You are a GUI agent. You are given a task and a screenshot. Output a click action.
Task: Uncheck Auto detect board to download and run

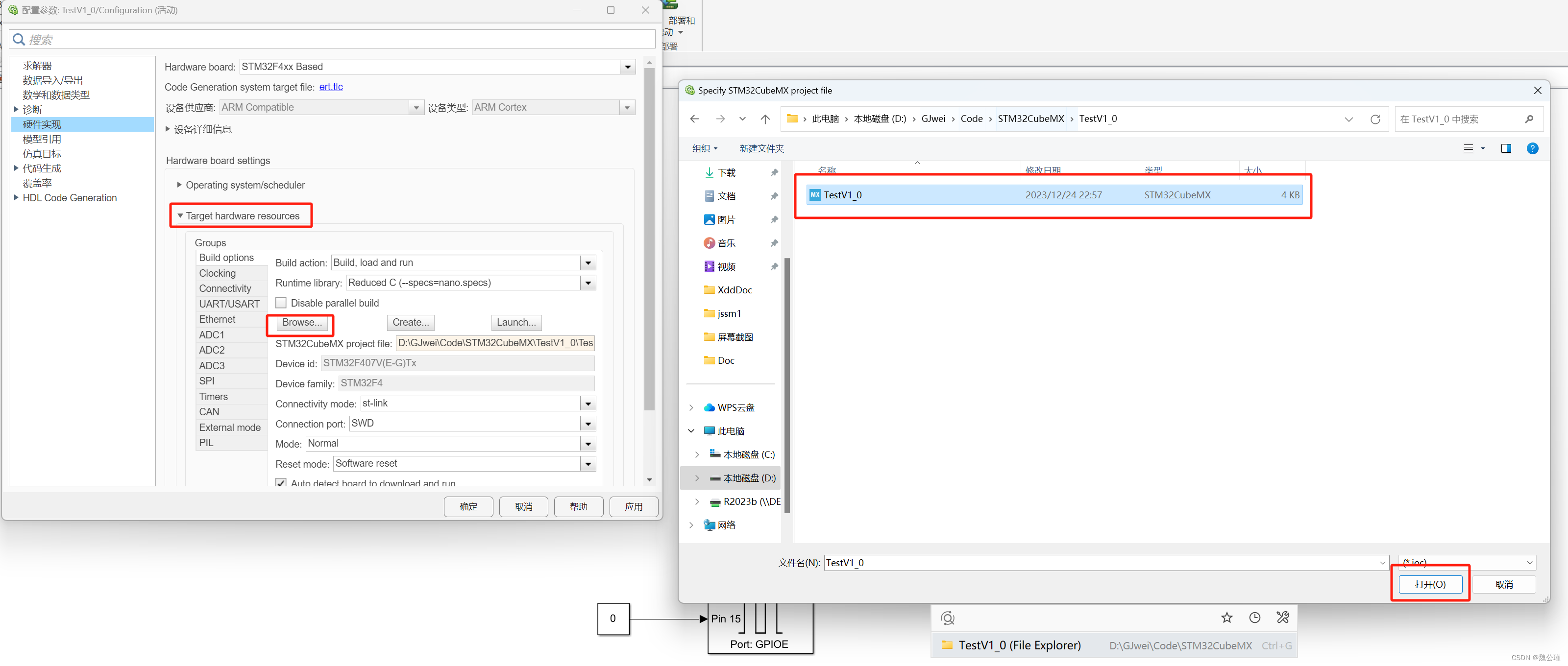point(281,483)
